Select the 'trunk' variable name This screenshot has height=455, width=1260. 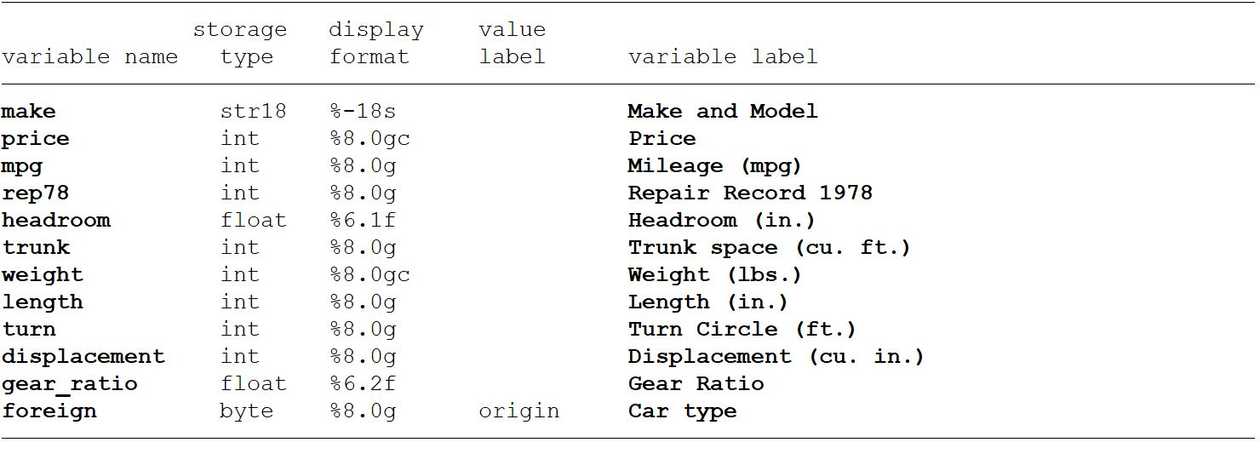tap(35, 248)
